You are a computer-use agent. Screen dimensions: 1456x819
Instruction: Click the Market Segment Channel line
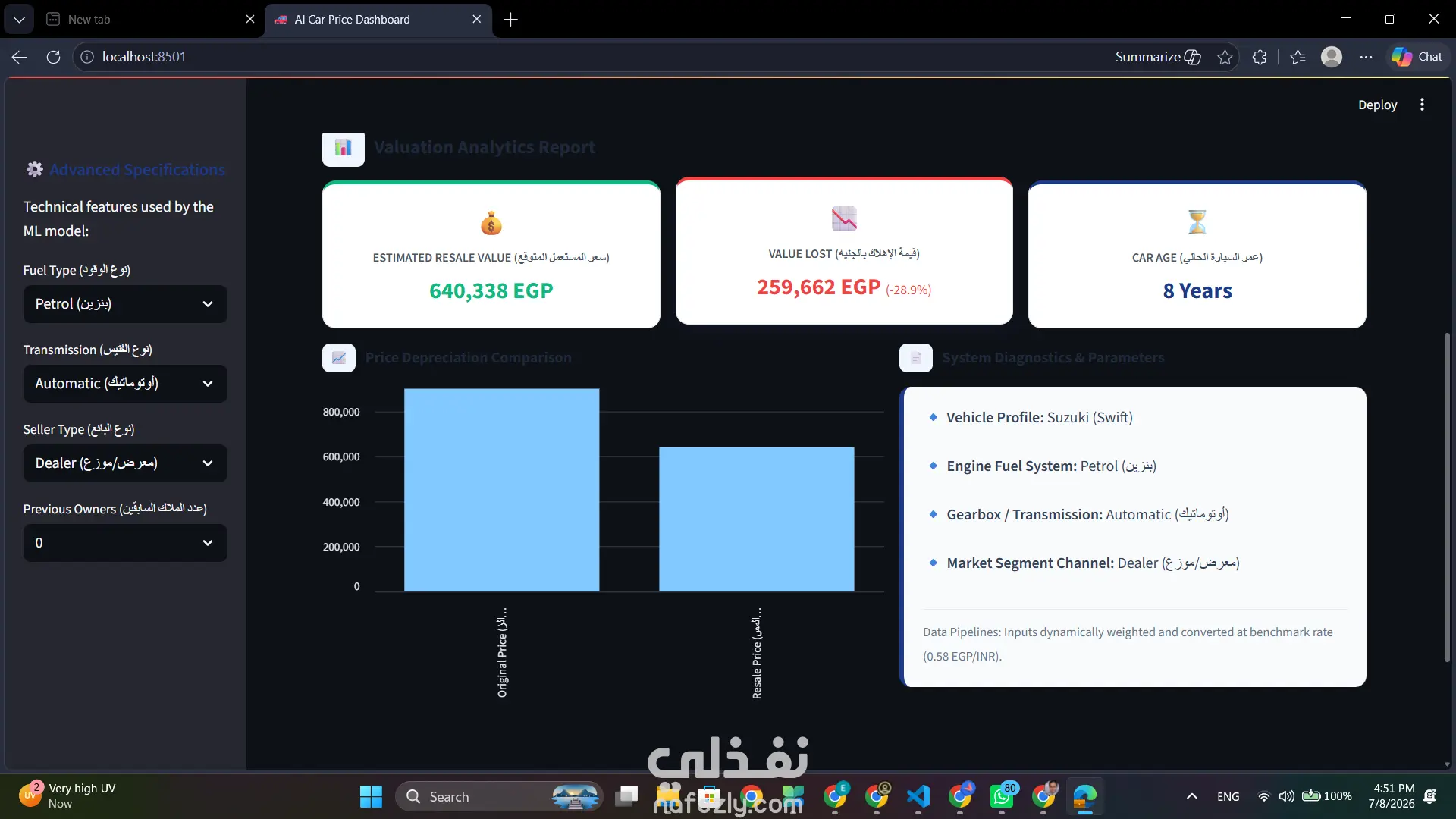coord(1093,563)
